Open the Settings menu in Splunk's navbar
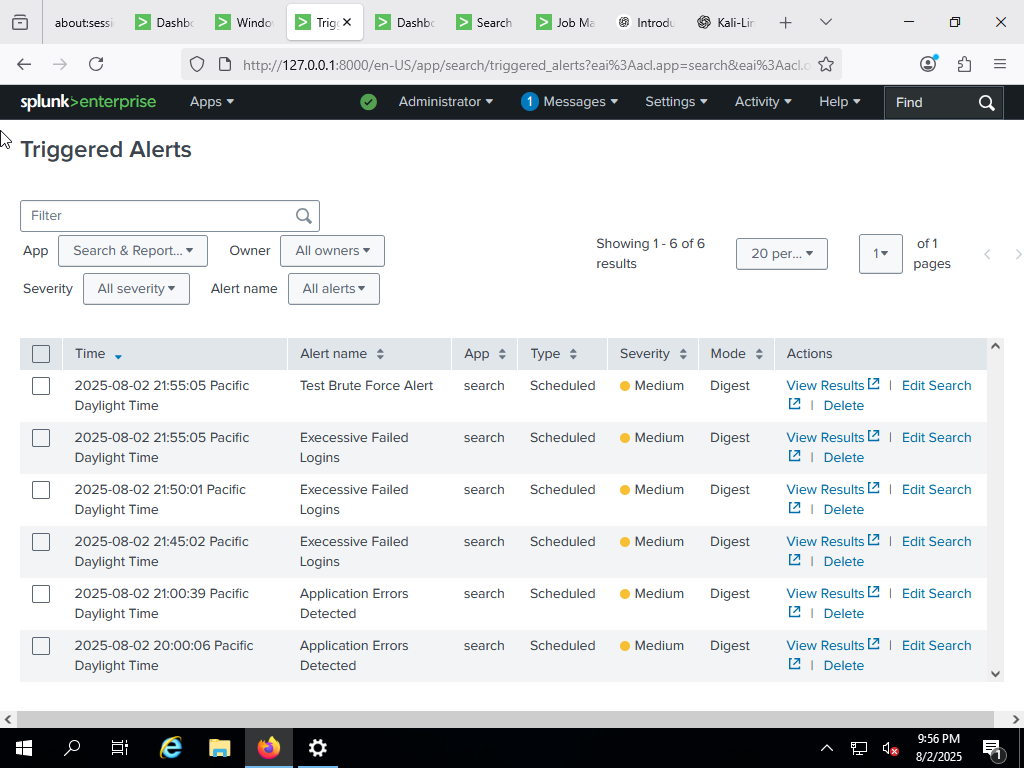Image resolution: width=1024 pixels, height=768 pixels. pyautogui.click(x=676, y=101)
